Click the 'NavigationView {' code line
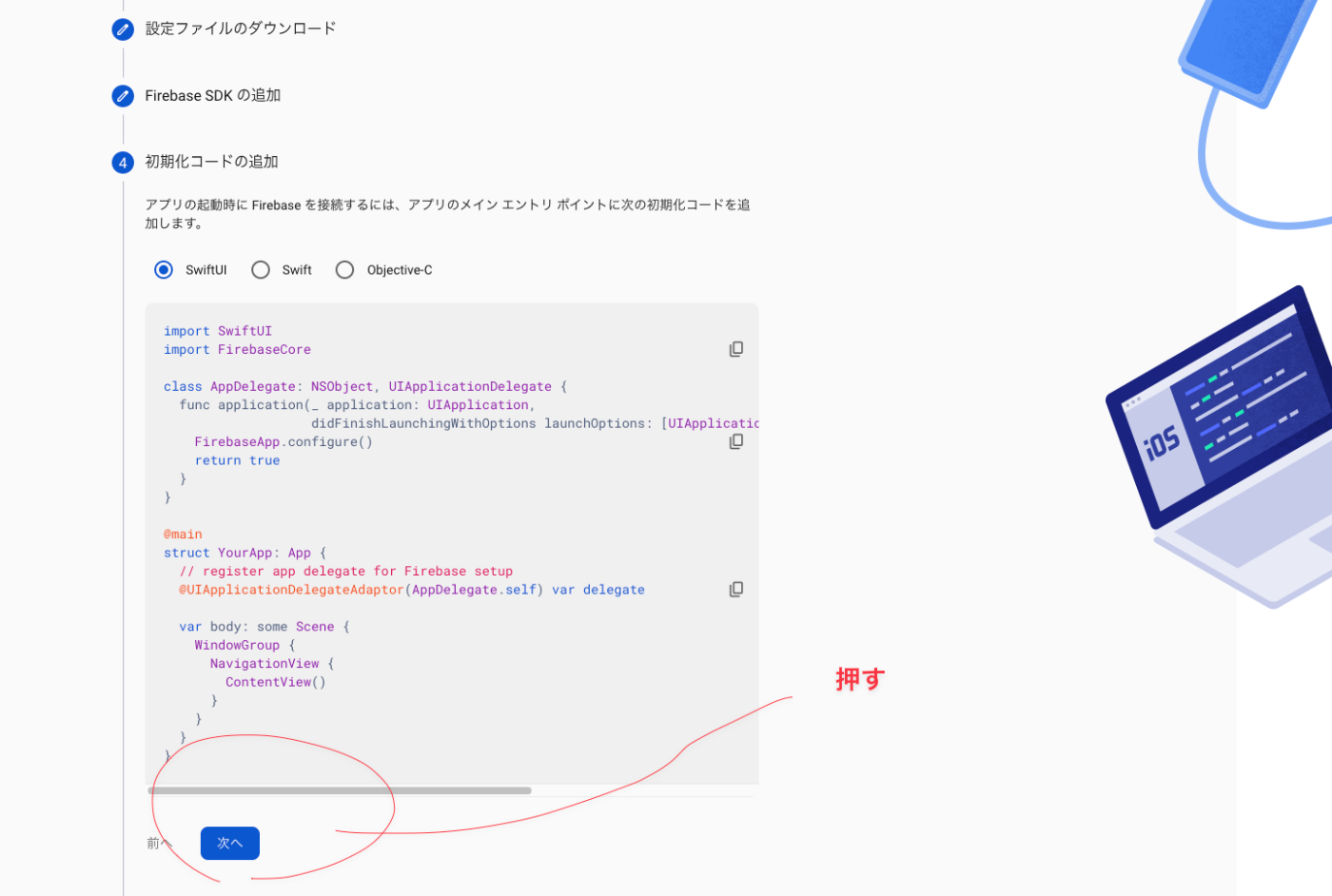This screenshot has height=896, width=1332. coord(272,664)
